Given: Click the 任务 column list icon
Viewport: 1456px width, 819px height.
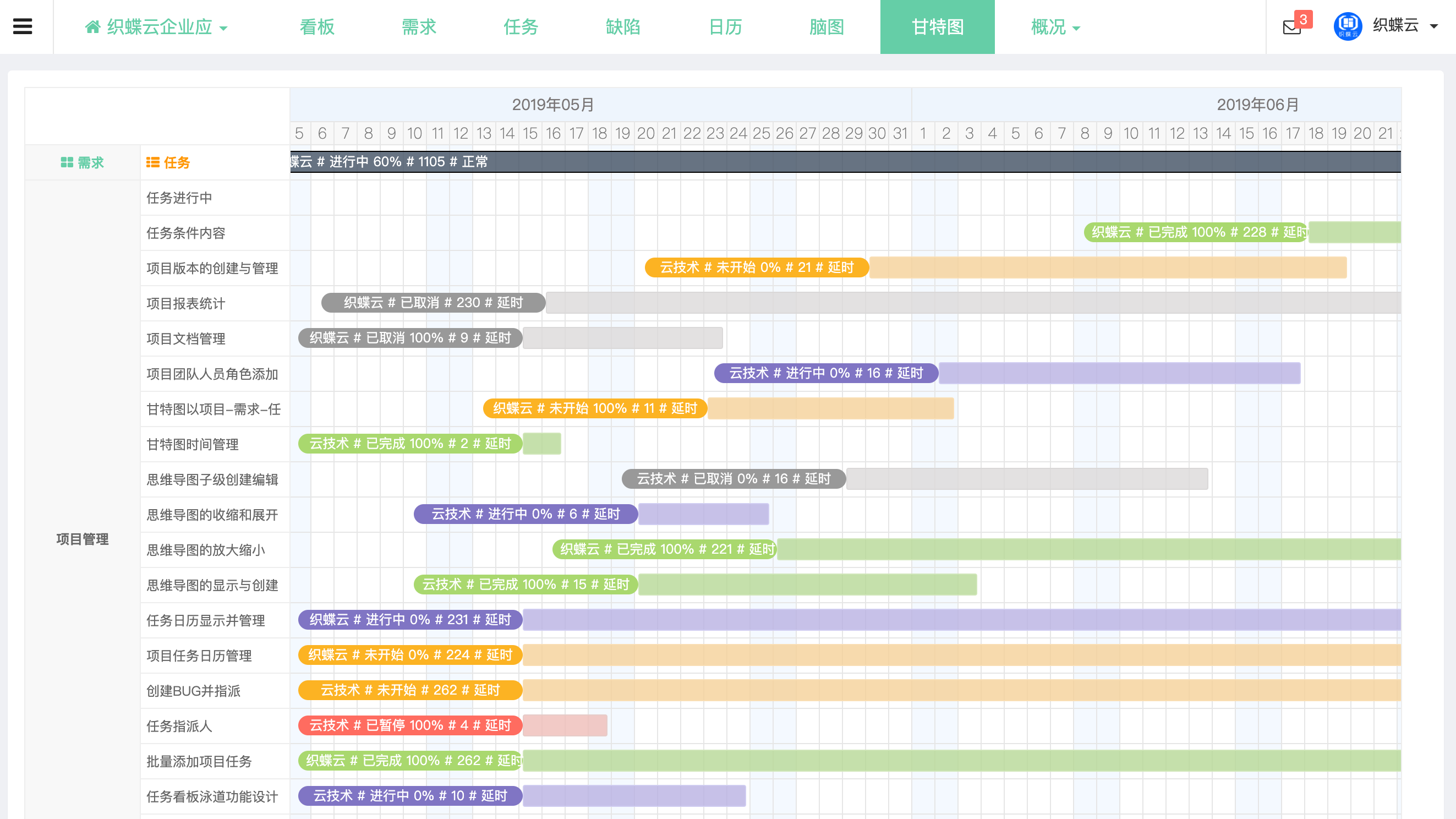Looking at the screenshot, I should tap(152, 162).
